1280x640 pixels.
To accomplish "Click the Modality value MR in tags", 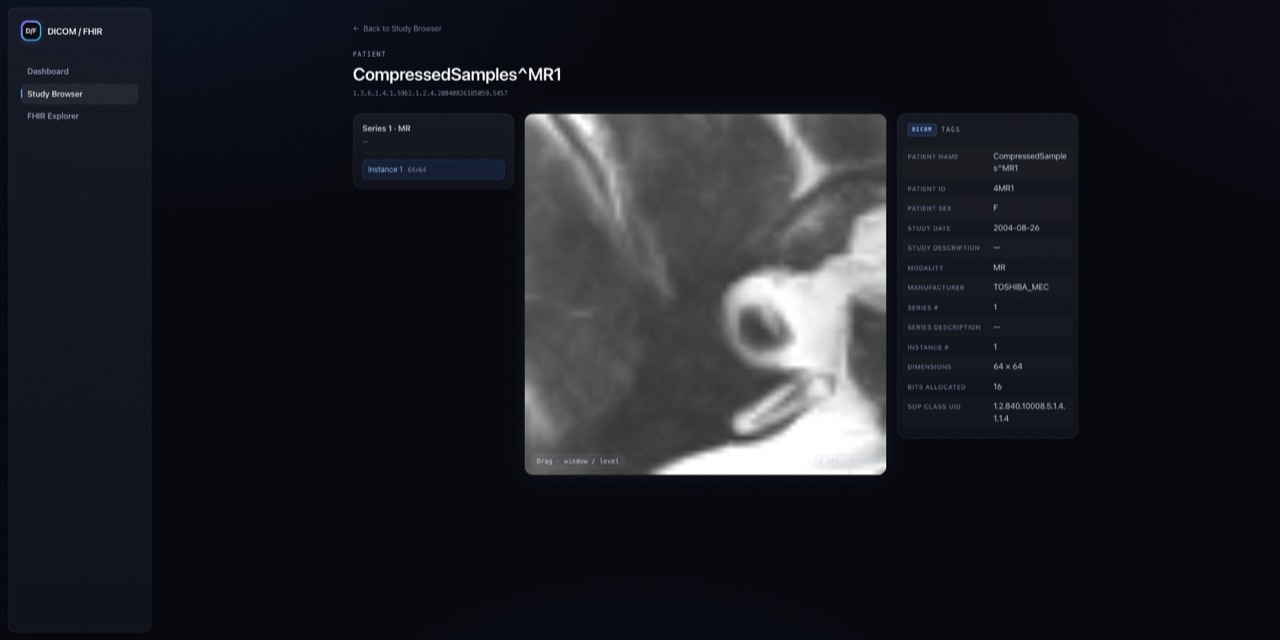I will click(999, 268).
